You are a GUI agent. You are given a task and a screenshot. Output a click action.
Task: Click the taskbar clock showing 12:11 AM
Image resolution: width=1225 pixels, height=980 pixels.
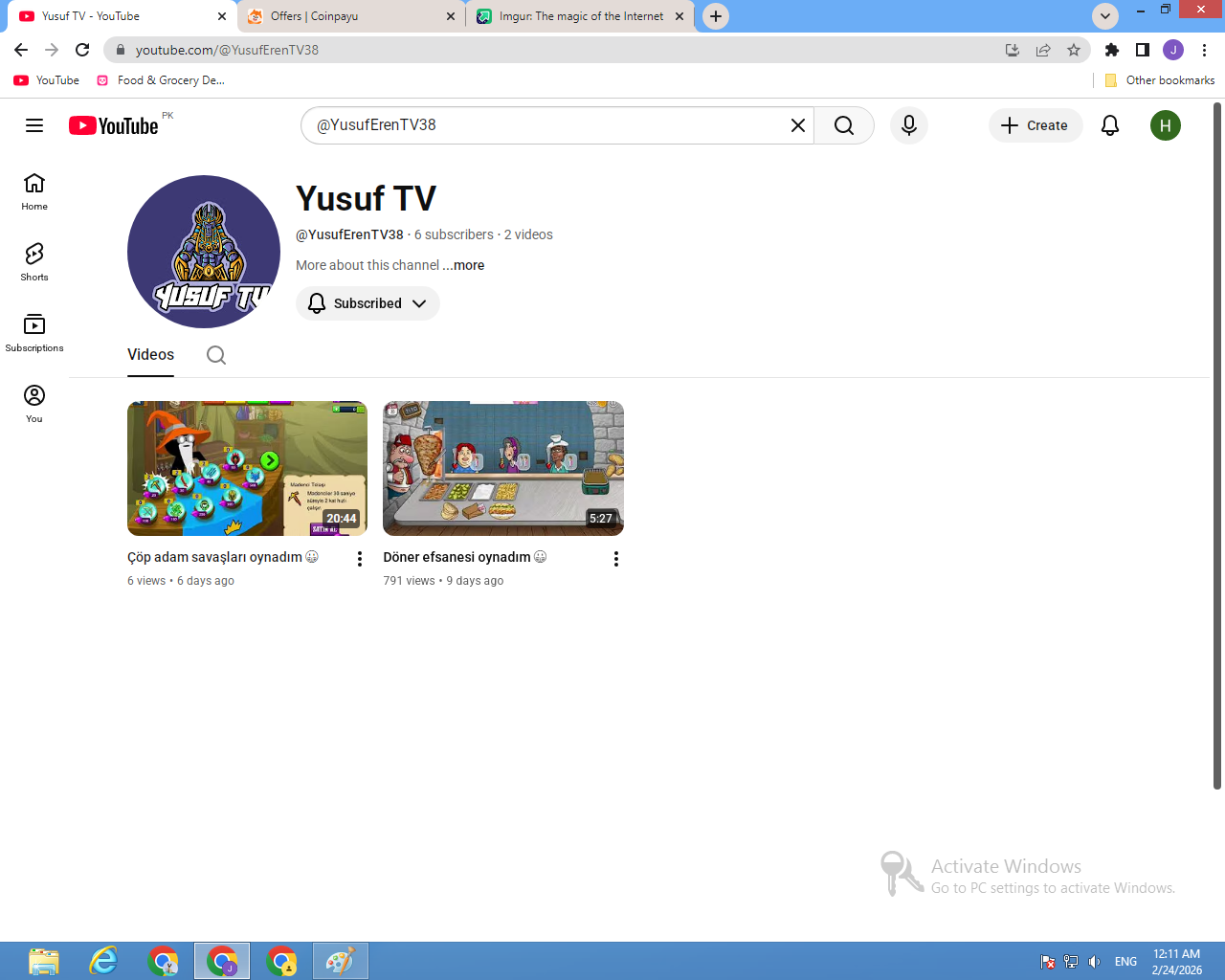(1177, 962)
